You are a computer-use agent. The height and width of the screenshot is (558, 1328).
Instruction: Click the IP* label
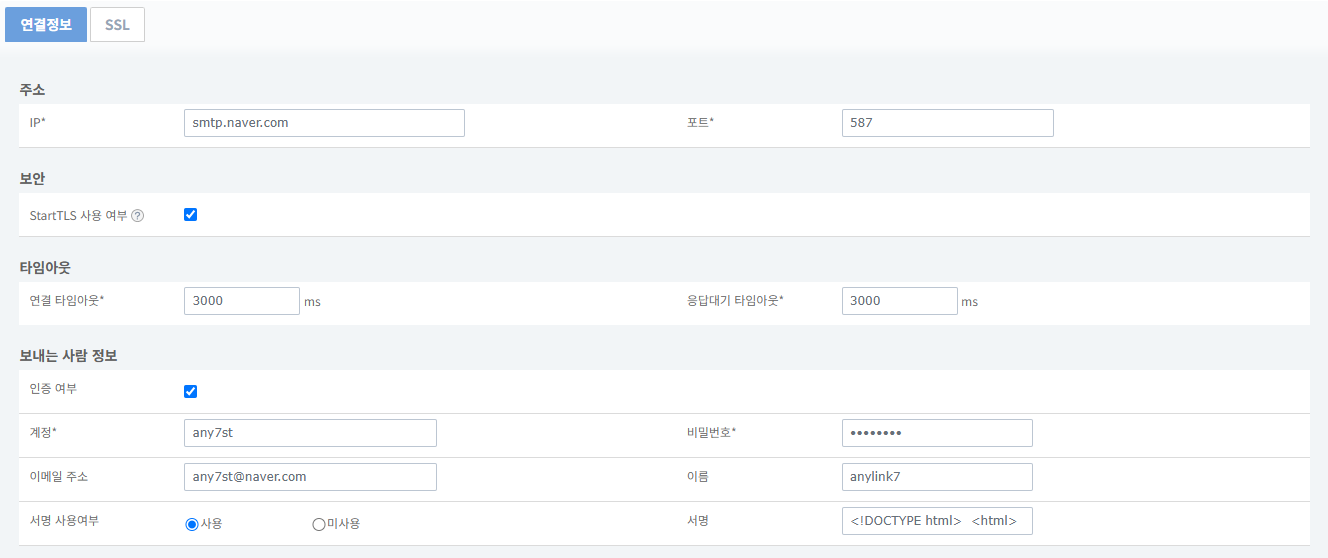[38, 122]
